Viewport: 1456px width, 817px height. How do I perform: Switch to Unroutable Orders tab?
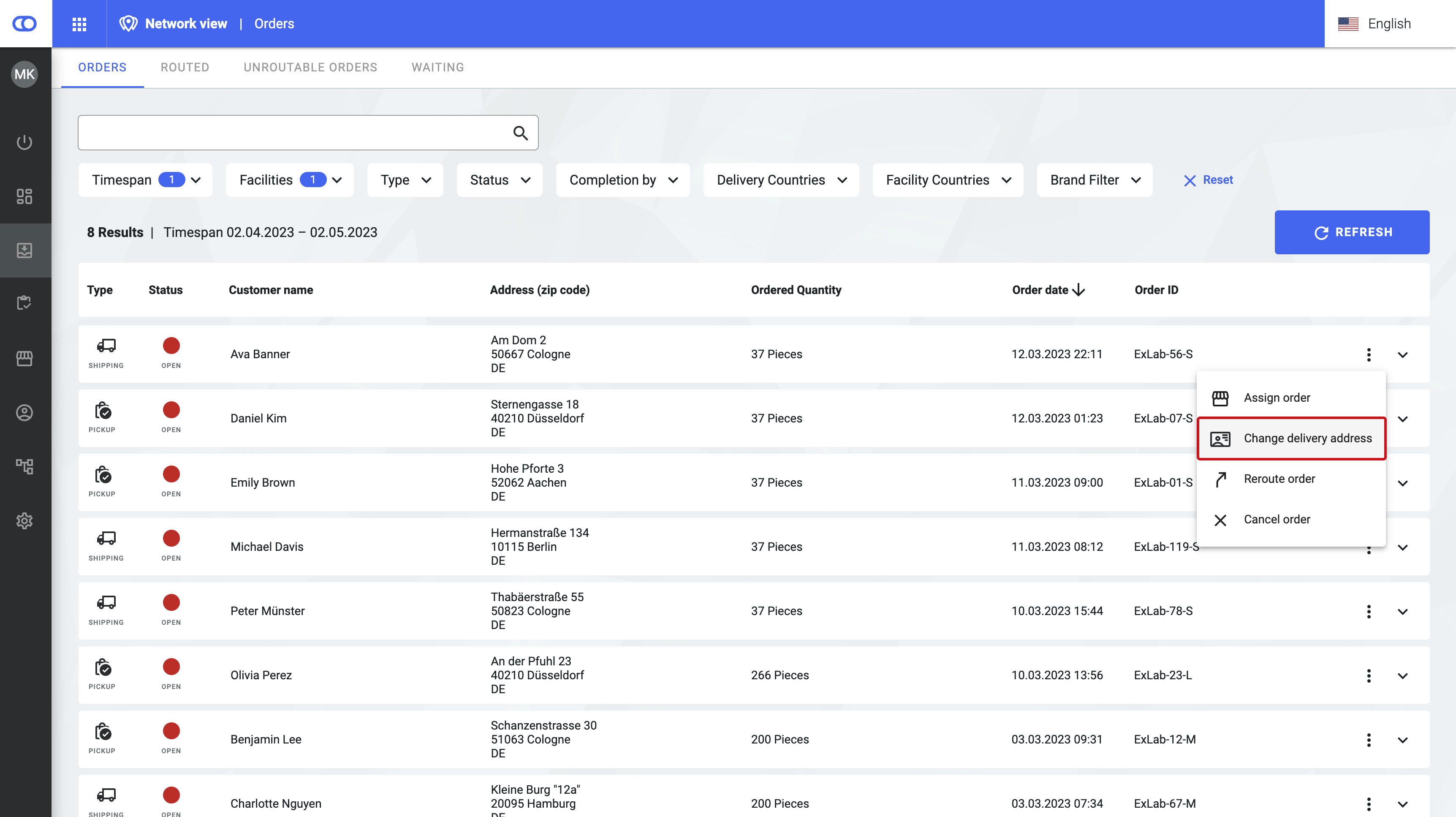click(x=310, y=67)
